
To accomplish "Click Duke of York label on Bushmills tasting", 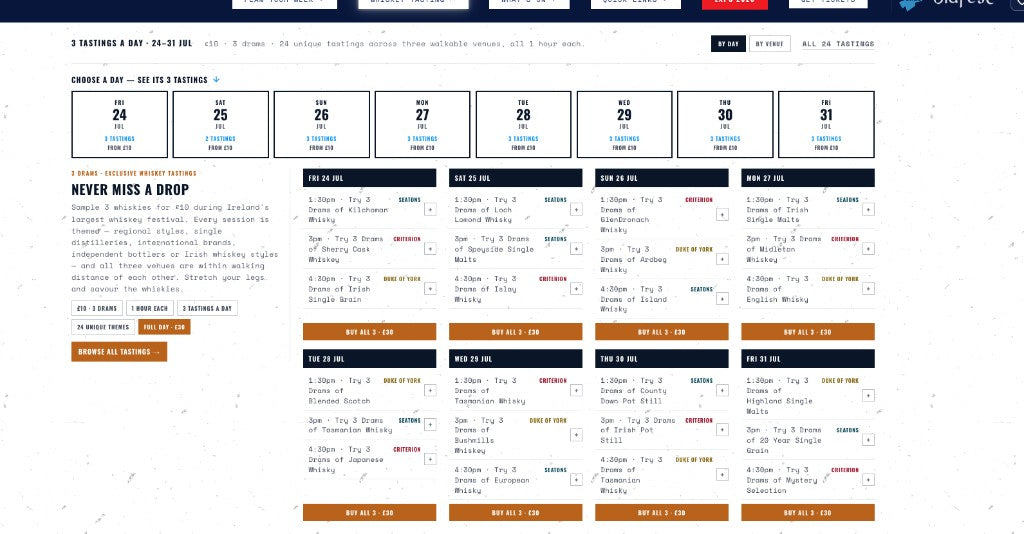I will (x=548, y=420).
